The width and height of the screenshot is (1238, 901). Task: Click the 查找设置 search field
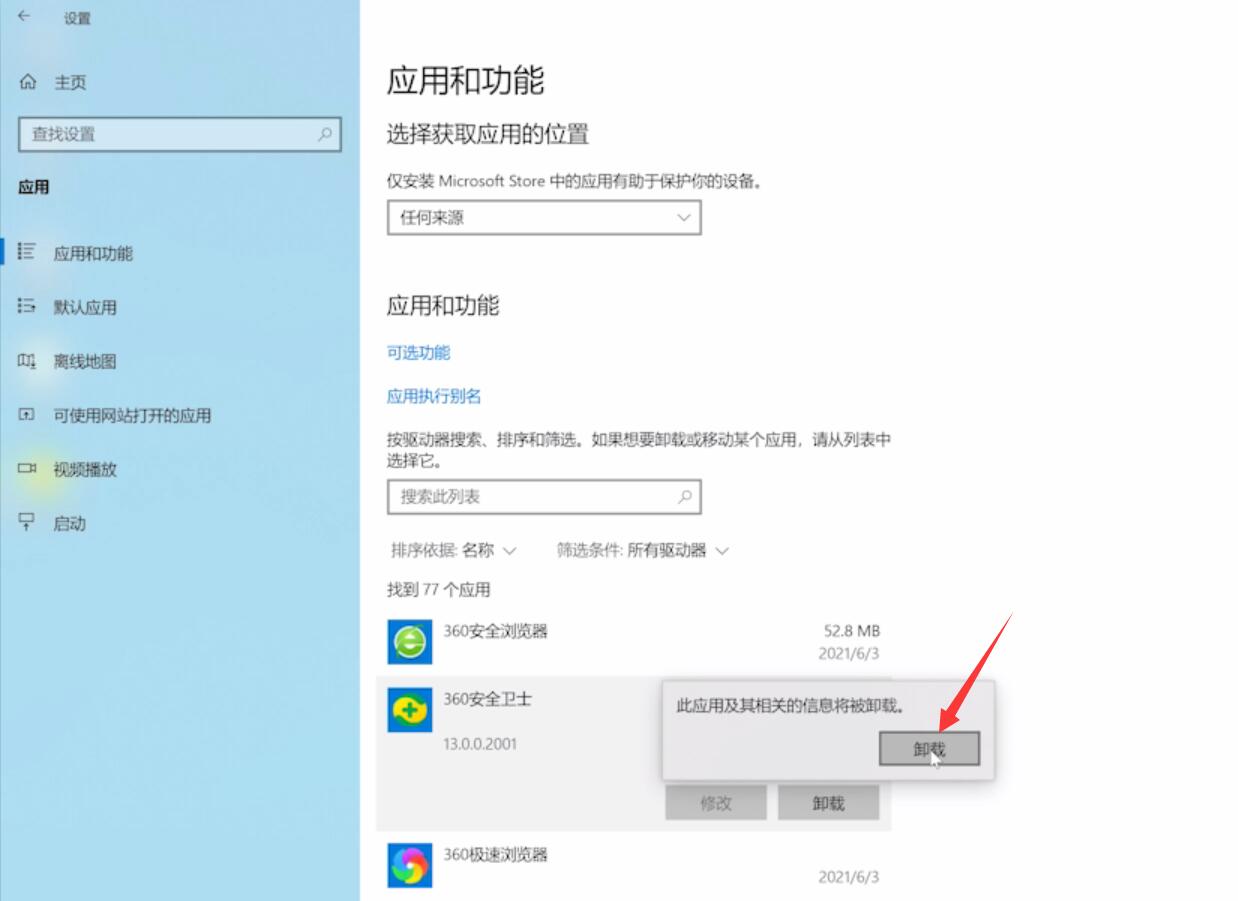click(x=180, y=134)
